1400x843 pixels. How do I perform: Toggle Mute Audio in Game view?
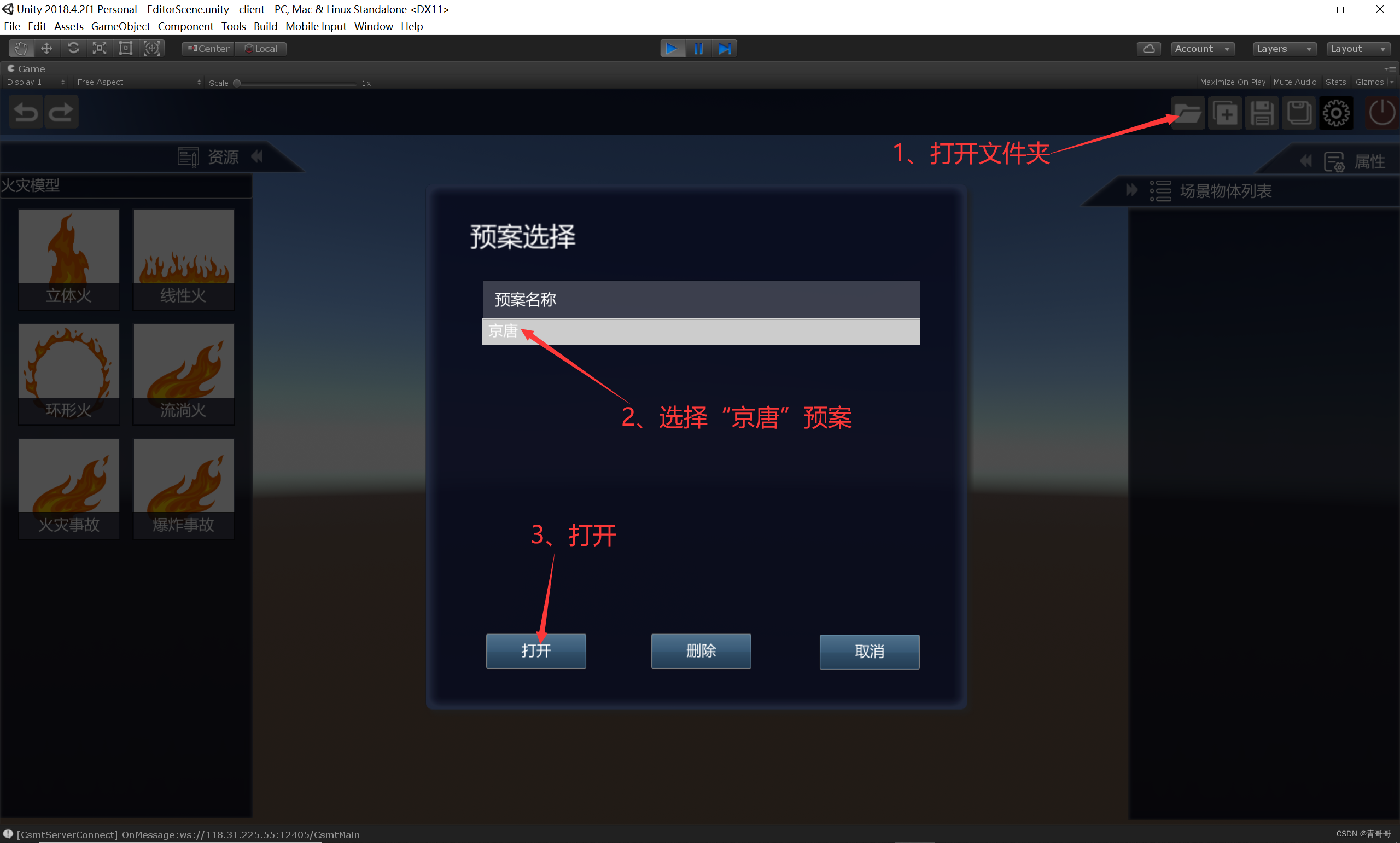click(x=1293, y=82)
